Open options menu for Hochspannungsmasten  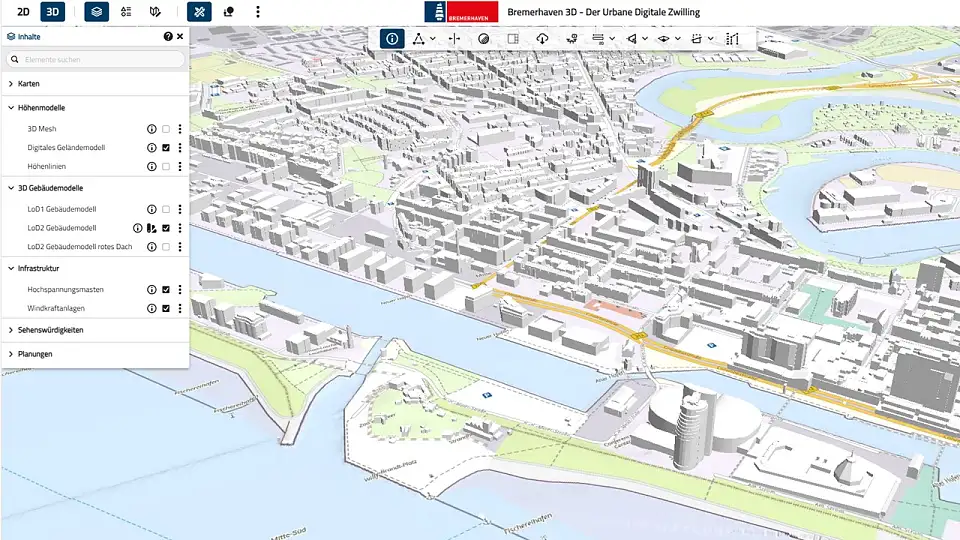point(180,290)
